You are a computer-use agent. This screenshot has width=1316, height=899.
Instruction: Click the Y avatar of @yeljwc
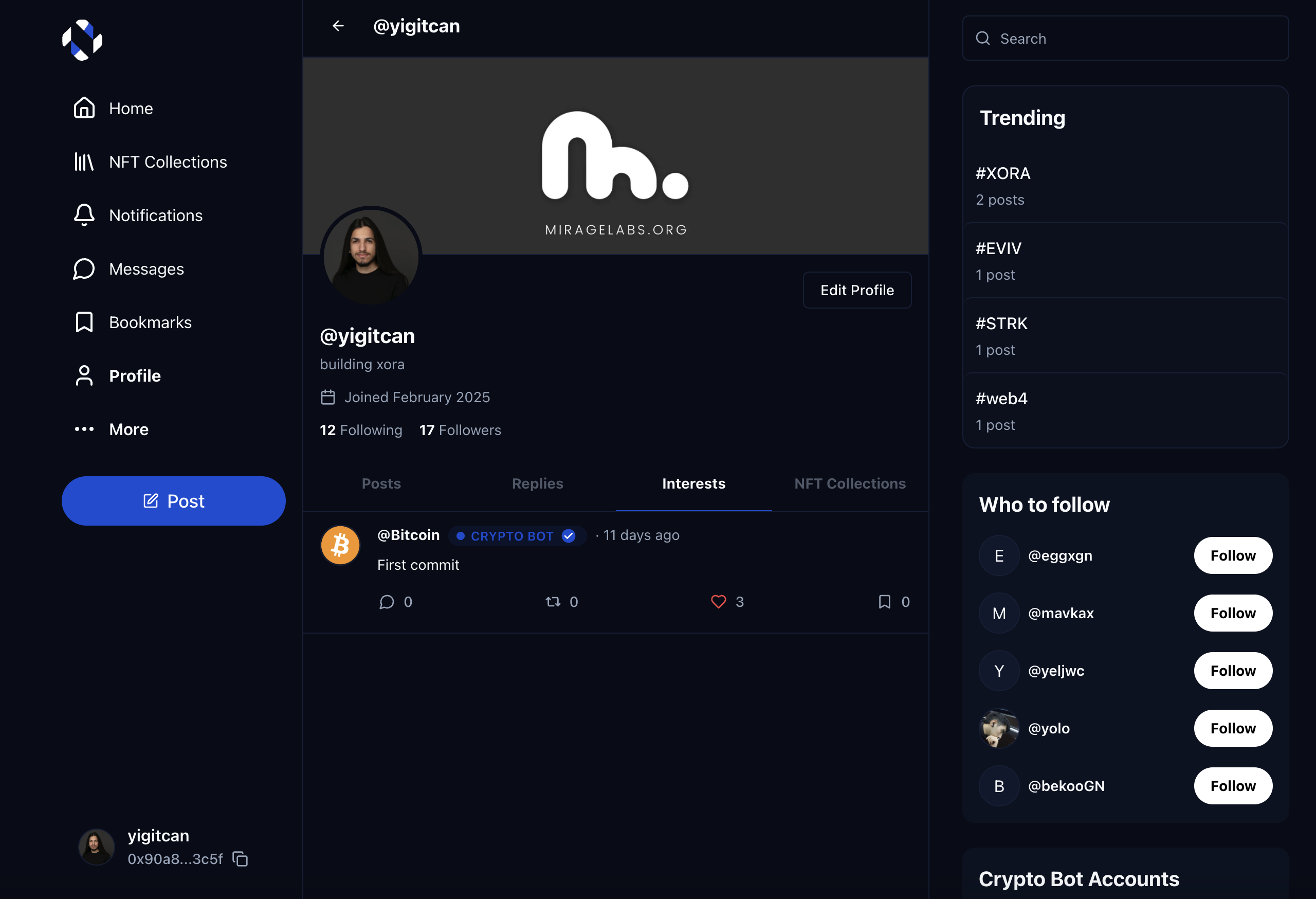(999, 671)
